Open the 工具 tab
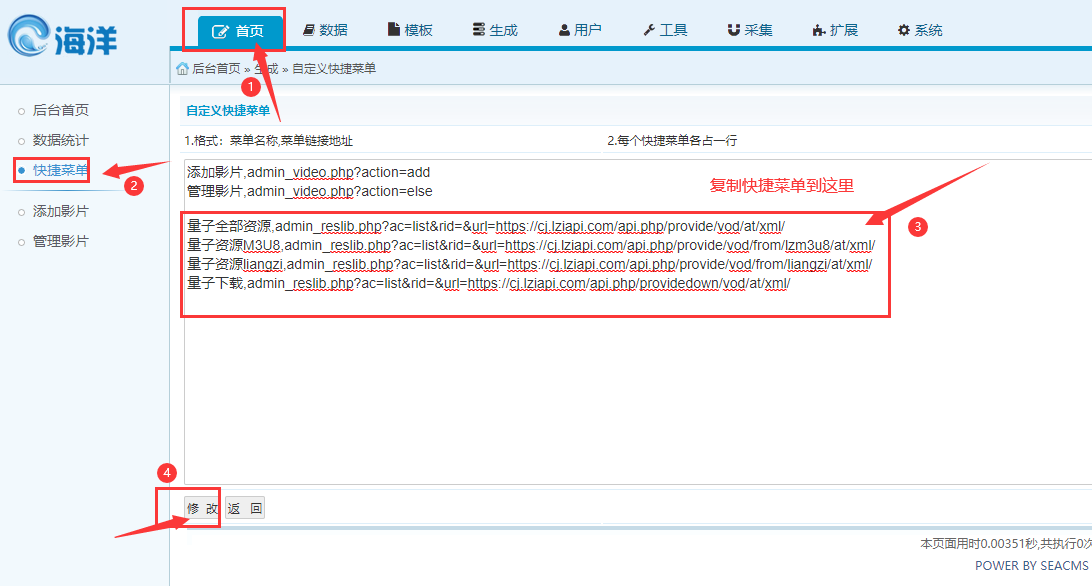Viewport: 1092px width, 586px height. (x=666, y=30)
